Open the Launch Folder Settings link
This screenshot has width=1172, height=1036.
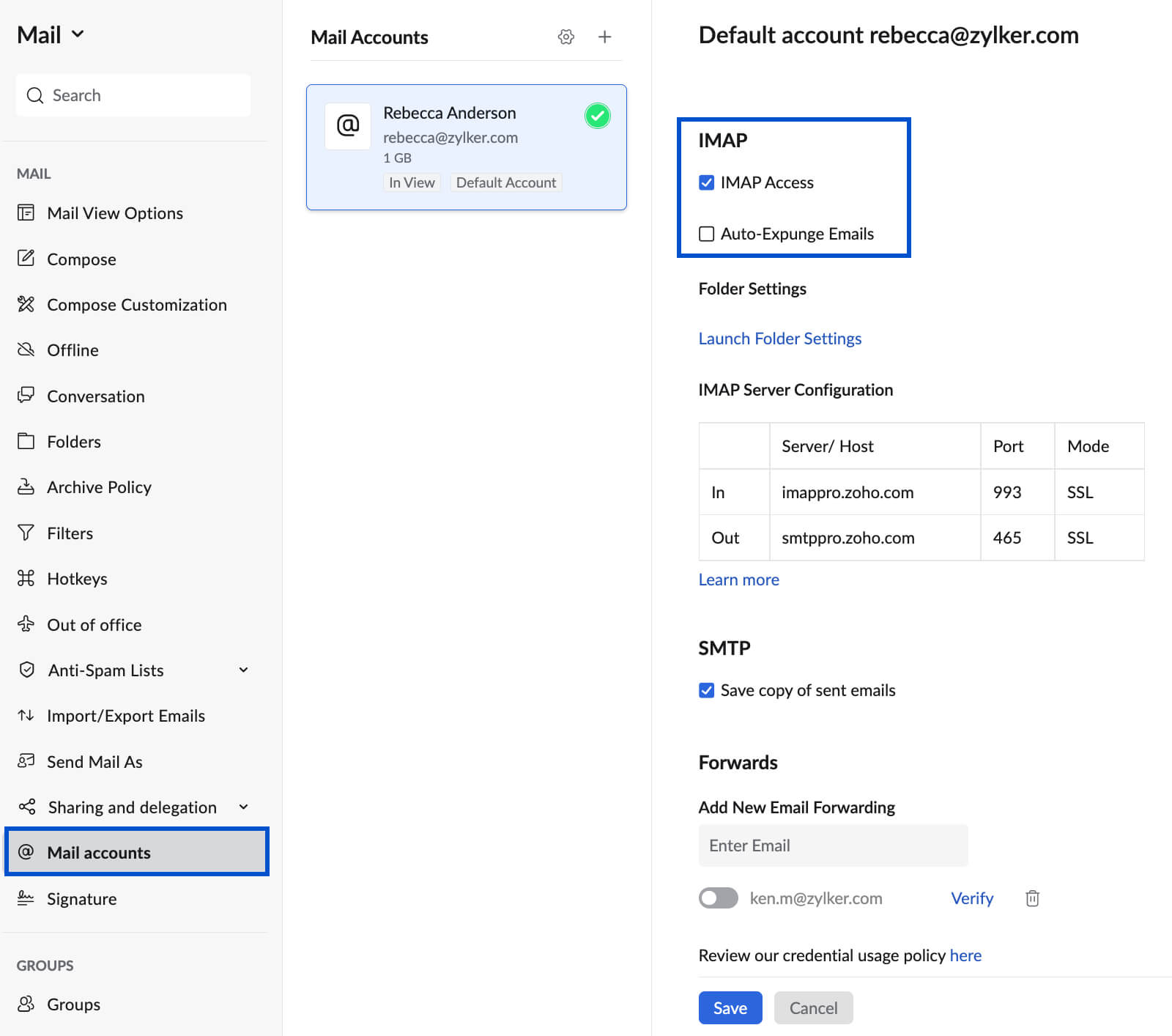779,338
